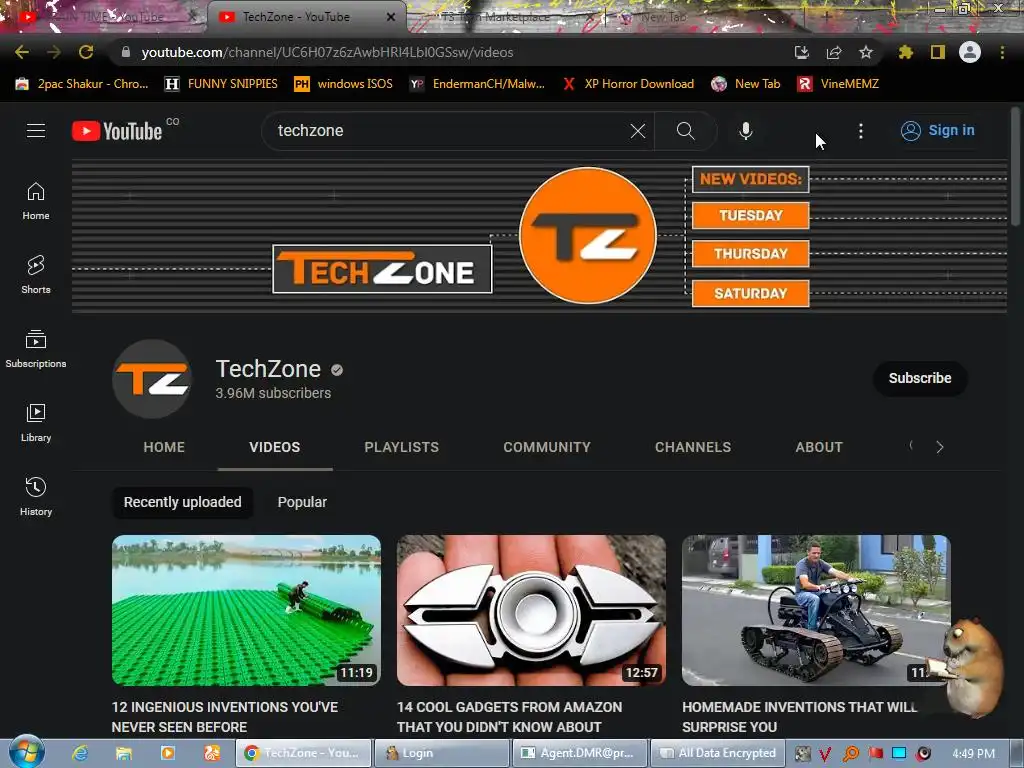Viewport: 1024px width, 768px height.
Task: Play the Homemade Inventions tracked vehicle thumbnail
Action: click(x=816, y=610)
